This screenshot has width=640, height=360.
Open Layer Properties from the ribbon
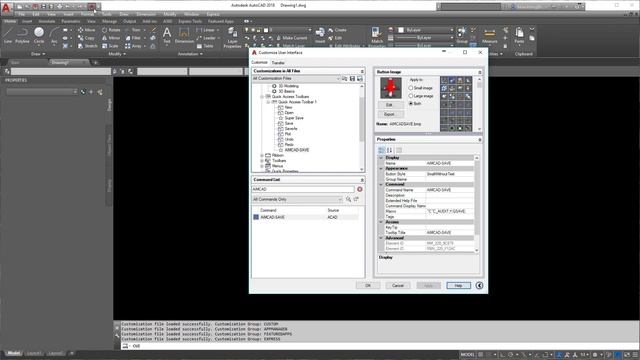[232, 38]
